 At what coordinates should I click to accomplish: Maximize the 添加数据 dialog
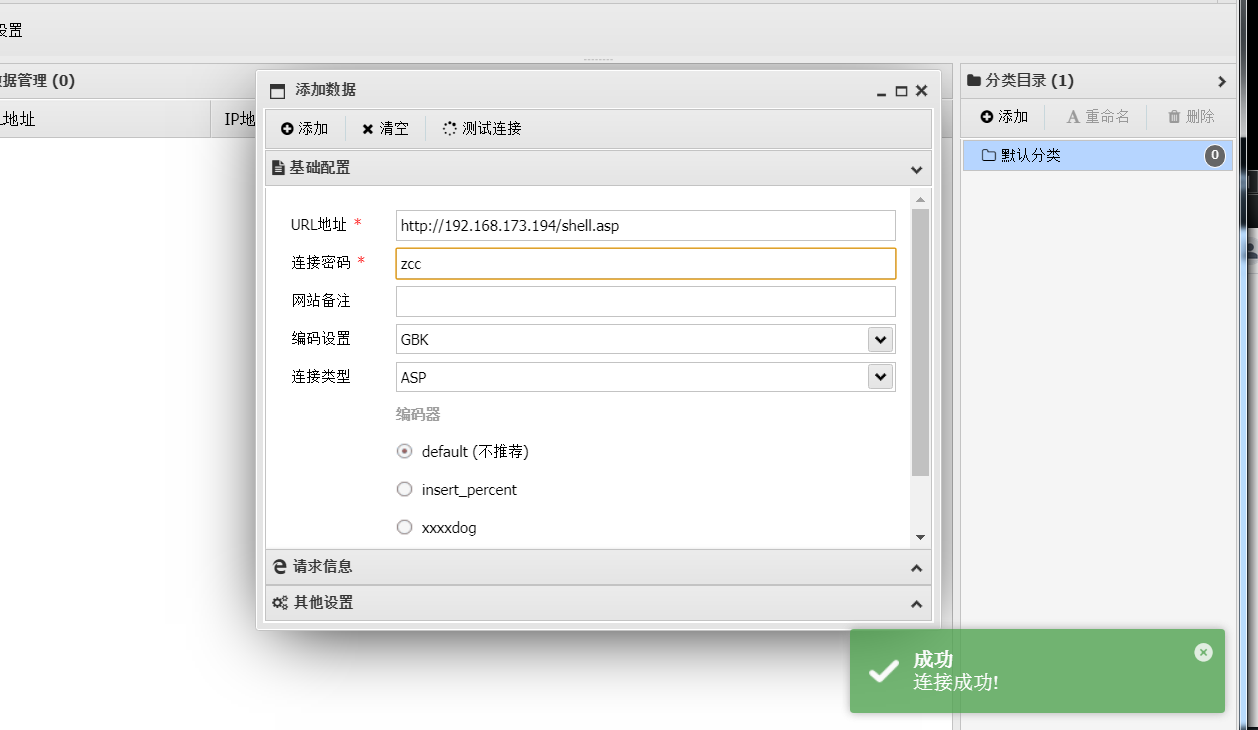[901, 91]
